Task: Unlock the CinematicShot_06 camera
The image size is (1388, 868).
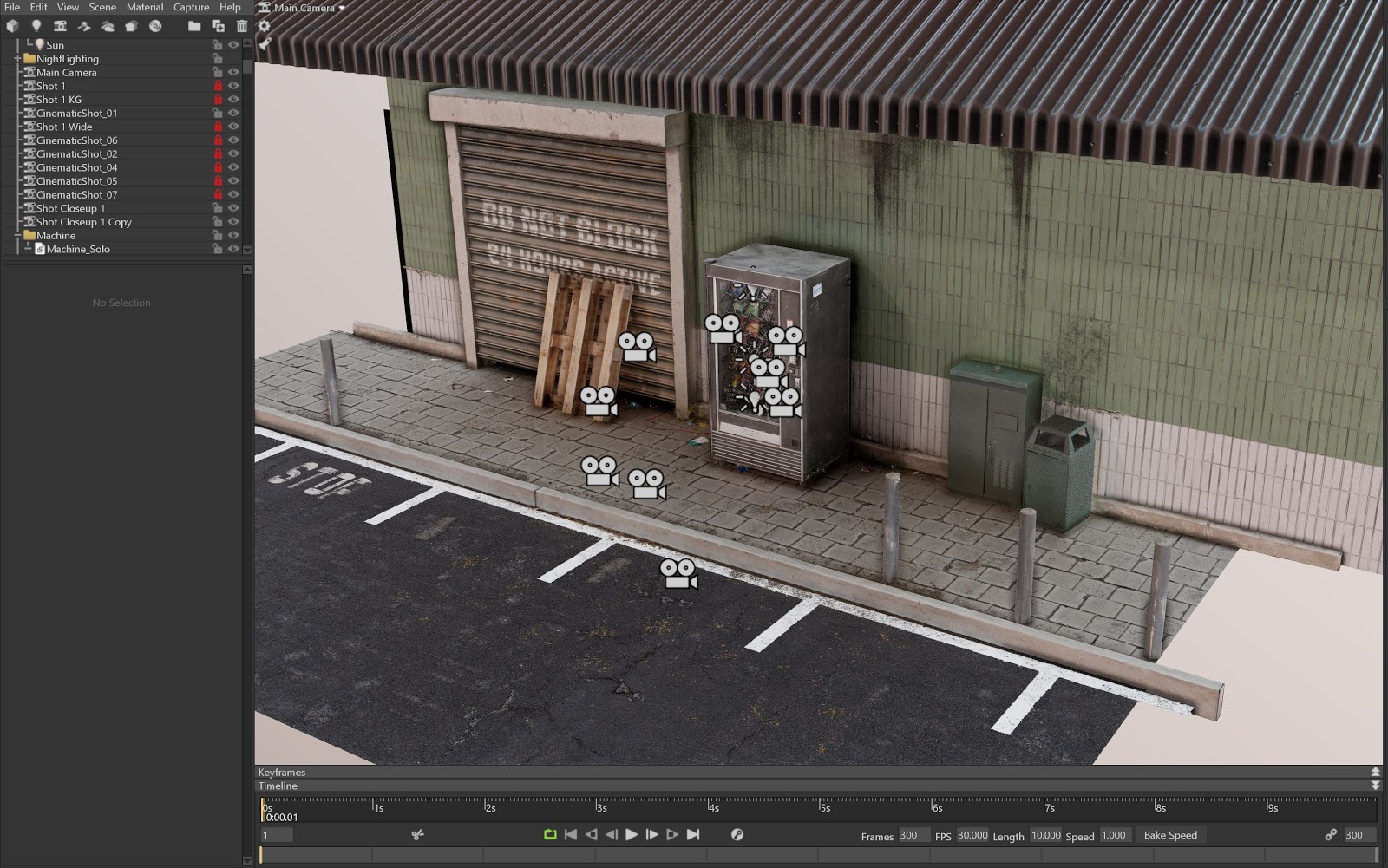Action: (x=218, y=140)
